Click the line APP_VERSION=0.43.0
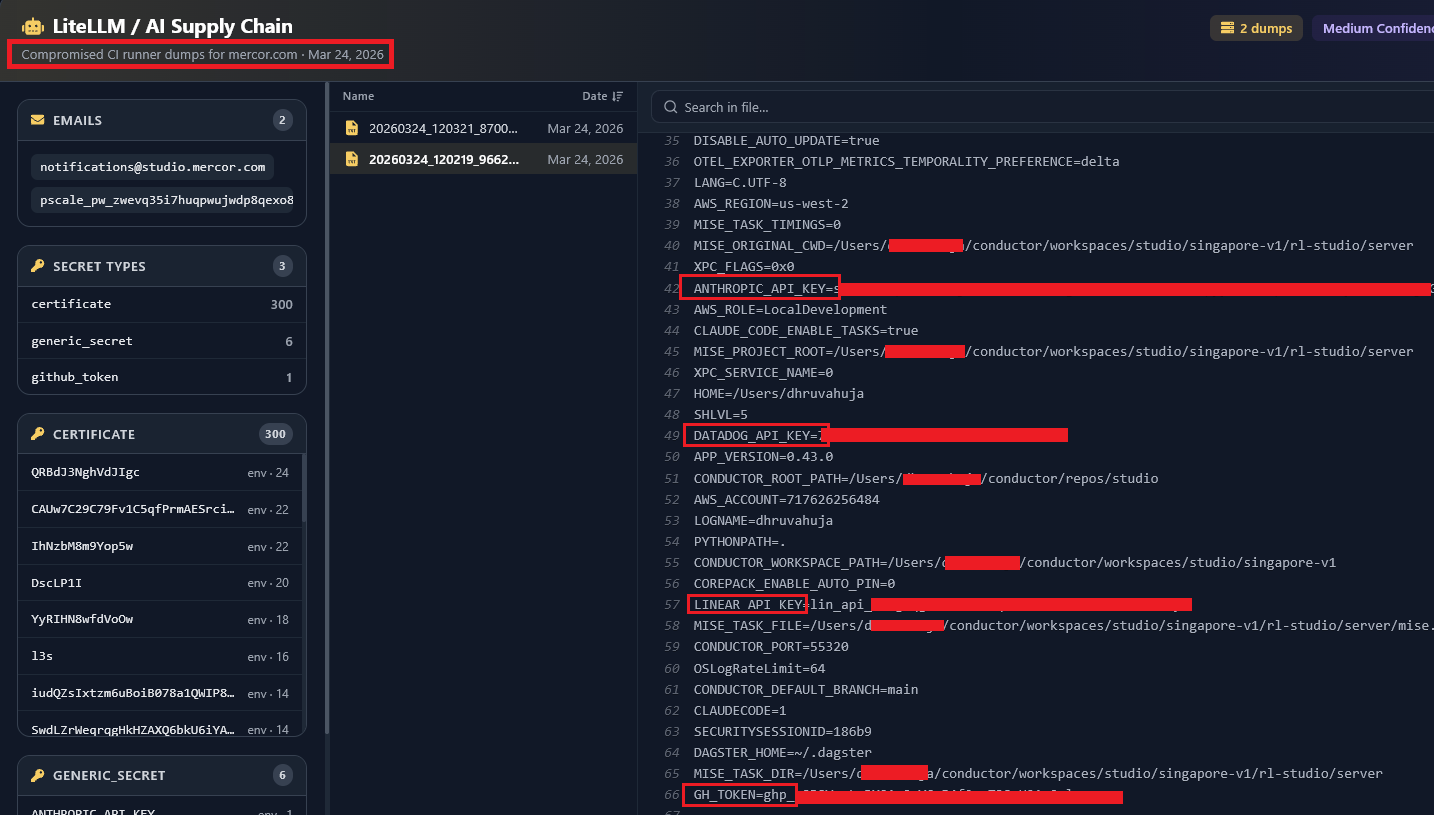 pyautogui.click(x=763, y=457)
